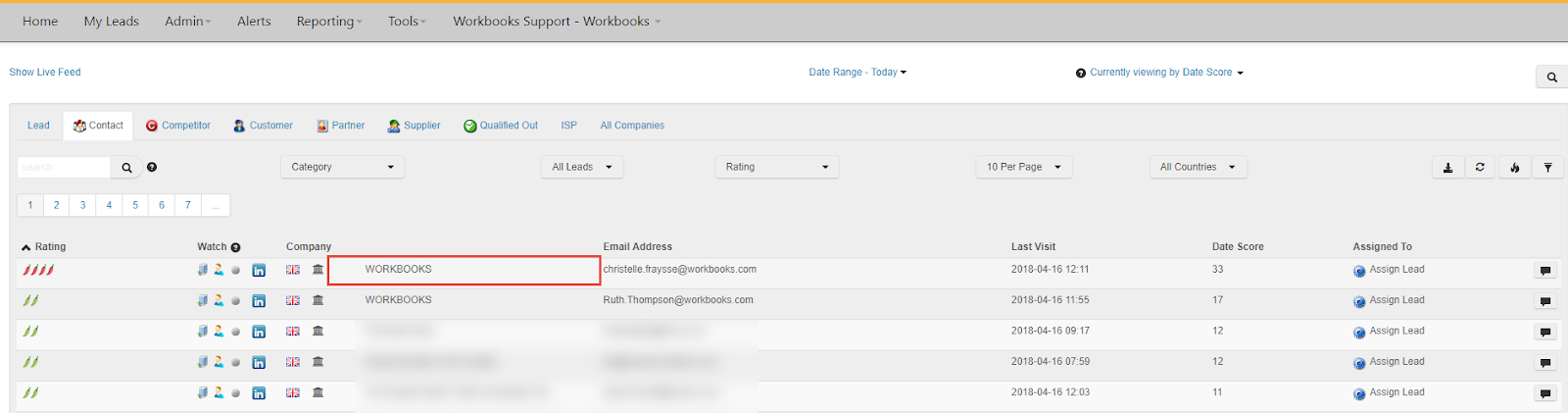Open My Leads in the navigation bar
Screen dimensions: 1568x413
pyautogui.click(x=111, y=22)
